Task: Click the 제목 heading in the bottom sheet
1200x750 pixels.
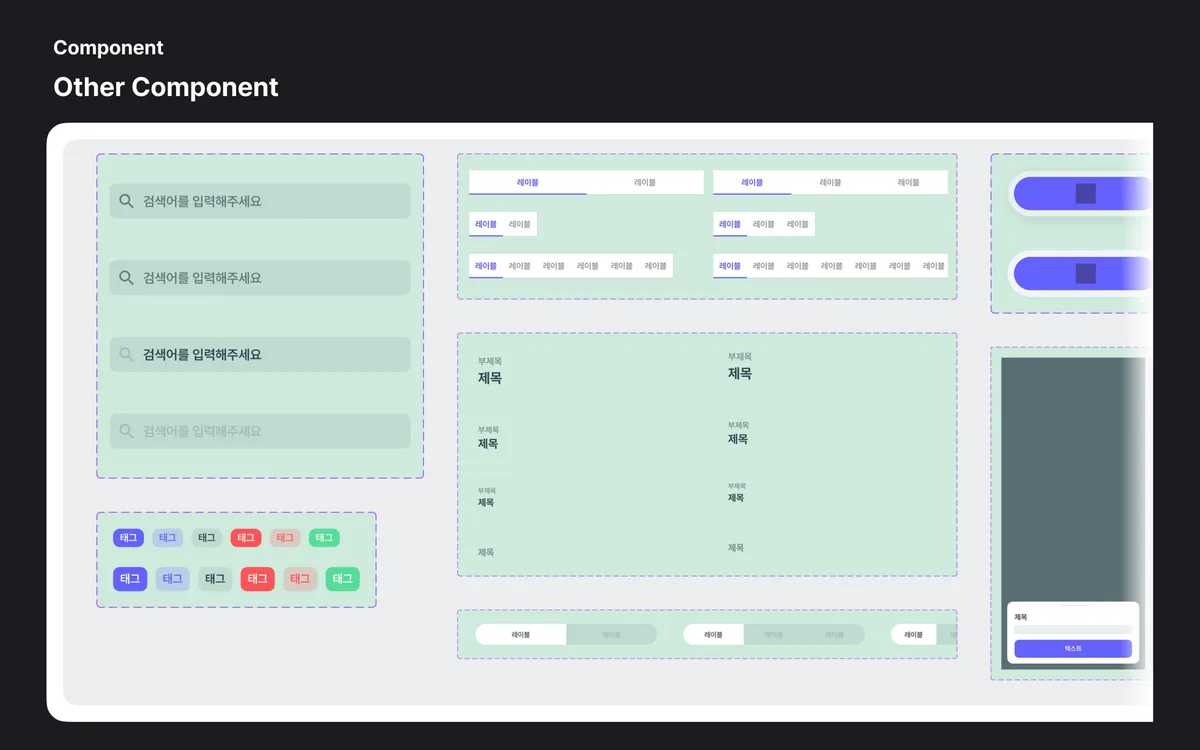Action: point(1021,617)
